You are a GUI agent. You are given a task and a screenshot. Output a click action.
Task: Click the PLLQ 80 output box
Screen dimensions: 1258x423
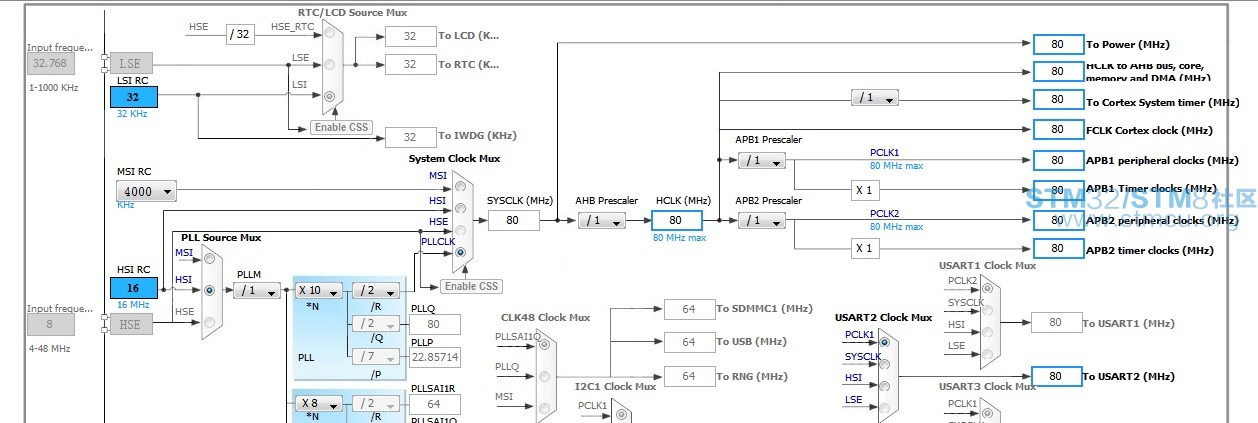pos(435,324)
